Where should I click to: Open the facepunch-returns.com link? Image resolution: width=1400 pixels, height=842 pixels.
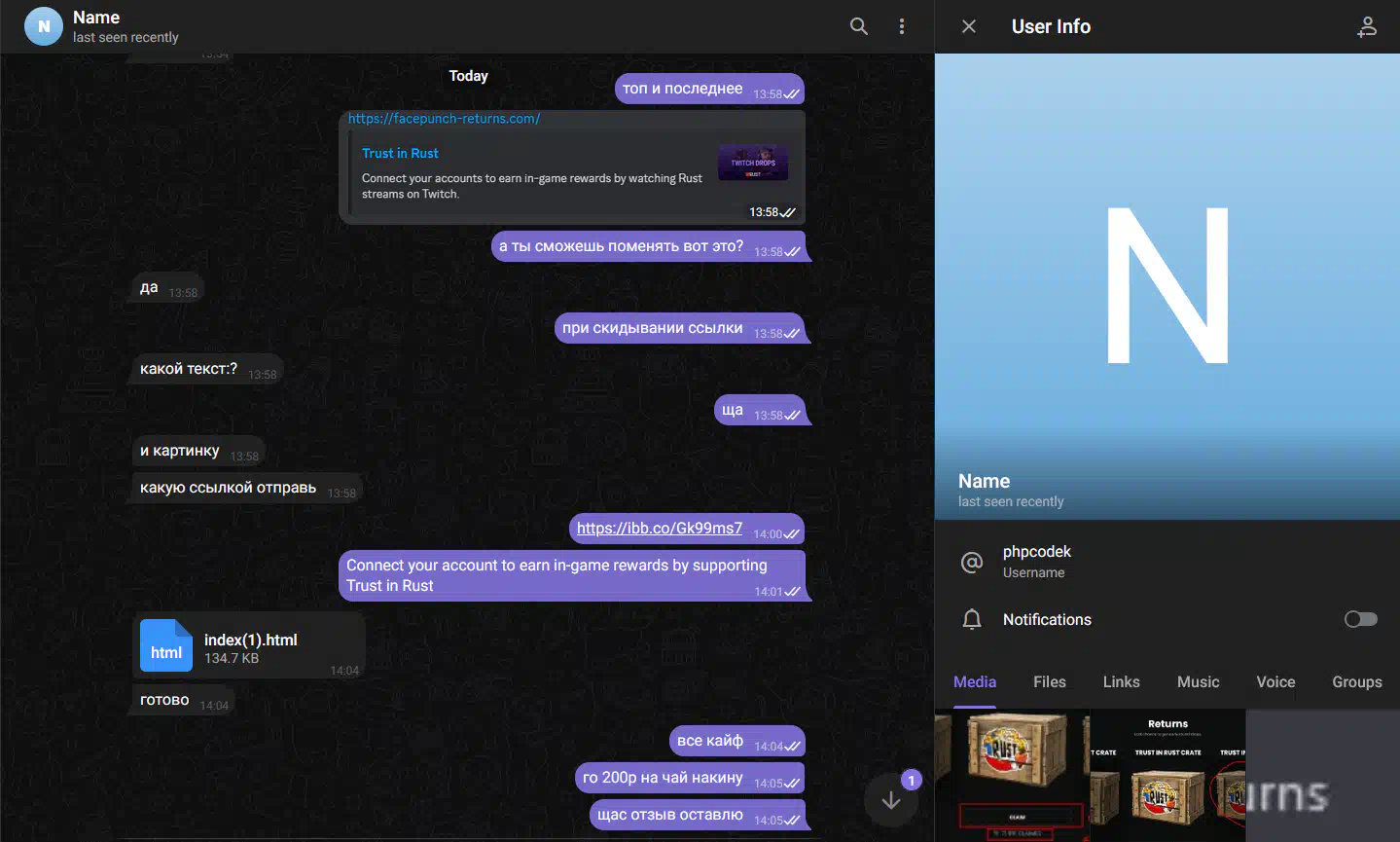coord(444,119)
